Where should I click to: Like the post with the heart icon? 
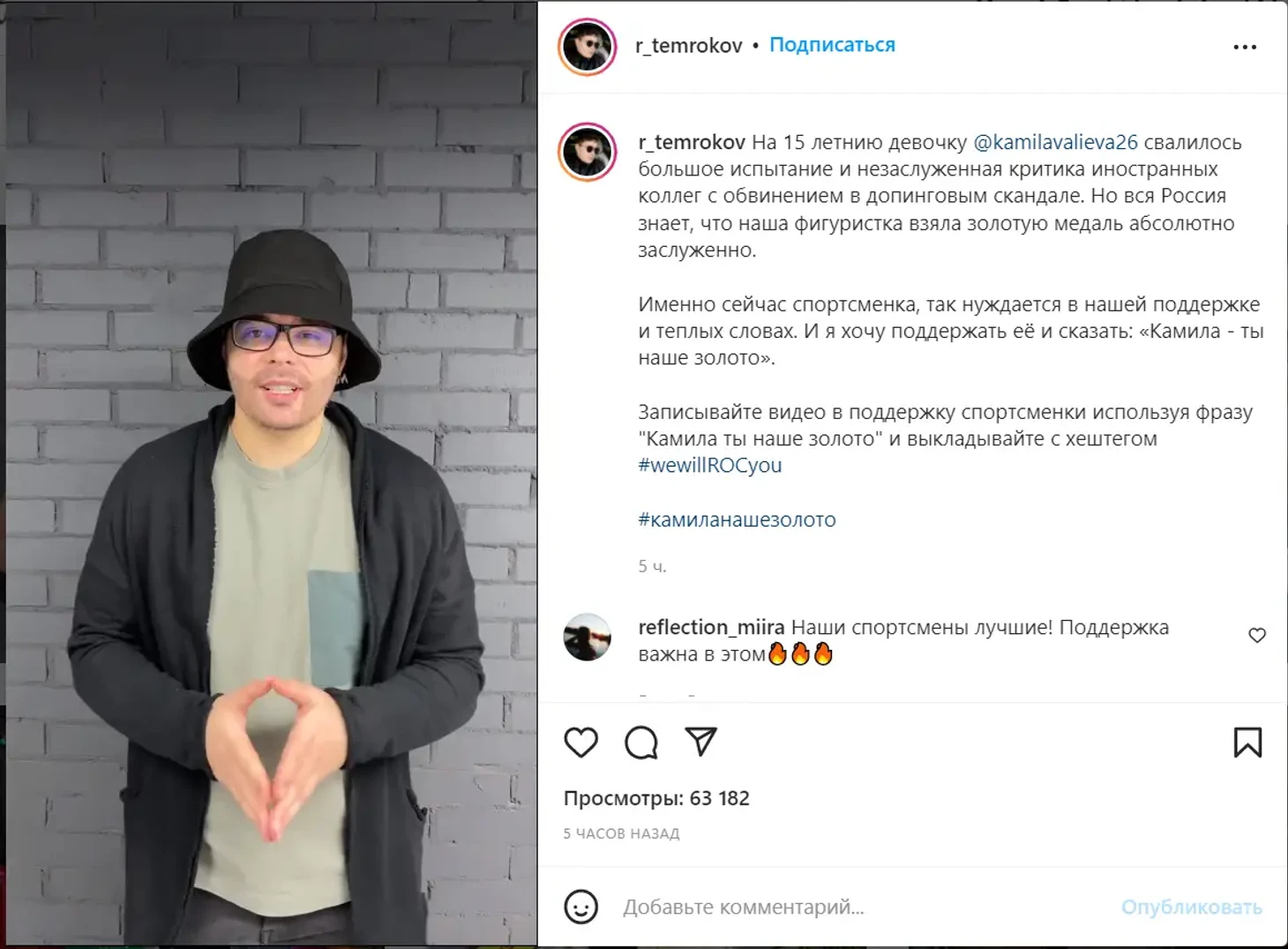click(580, 743)
